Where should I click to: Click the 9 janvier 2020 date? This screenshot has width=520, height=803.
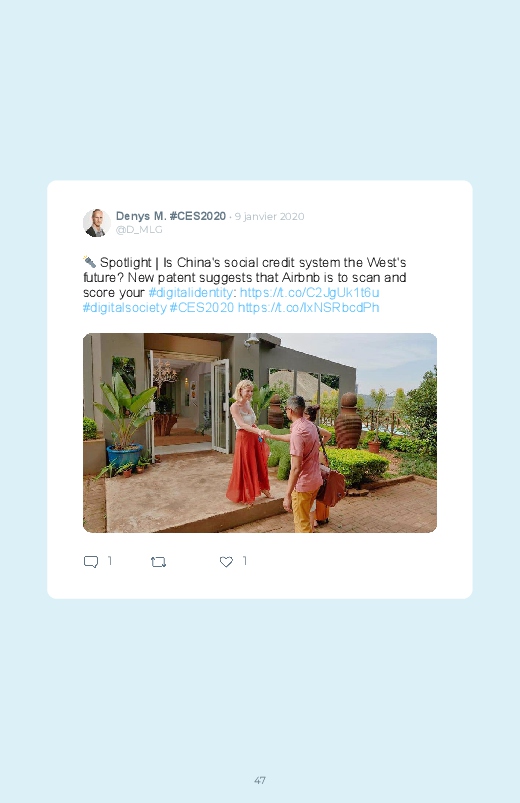click(x=269, y=216)
